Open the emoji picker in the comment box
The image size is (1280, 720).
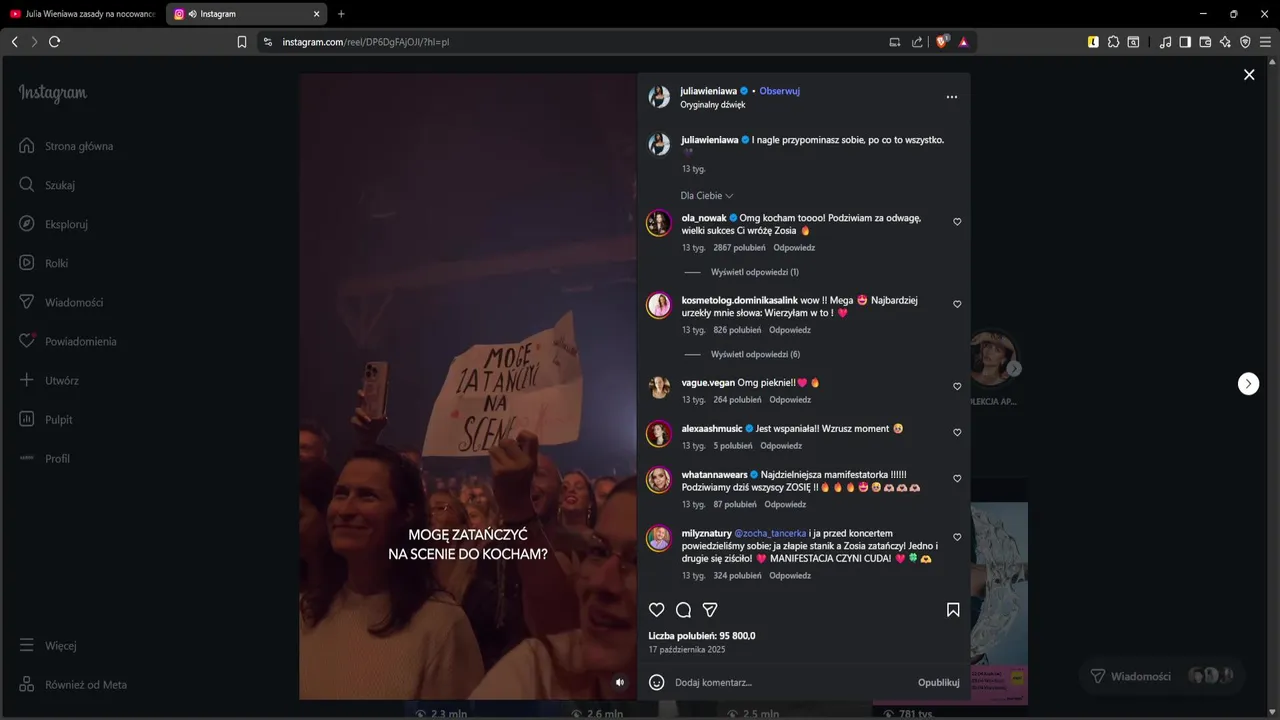(x=657, y=682)
